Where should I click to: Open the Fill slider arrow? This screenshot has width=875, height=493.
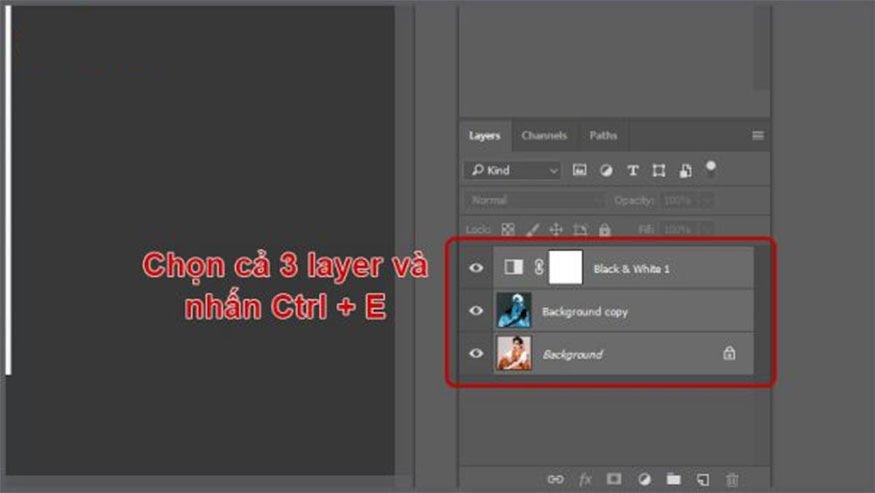point(706,229)
